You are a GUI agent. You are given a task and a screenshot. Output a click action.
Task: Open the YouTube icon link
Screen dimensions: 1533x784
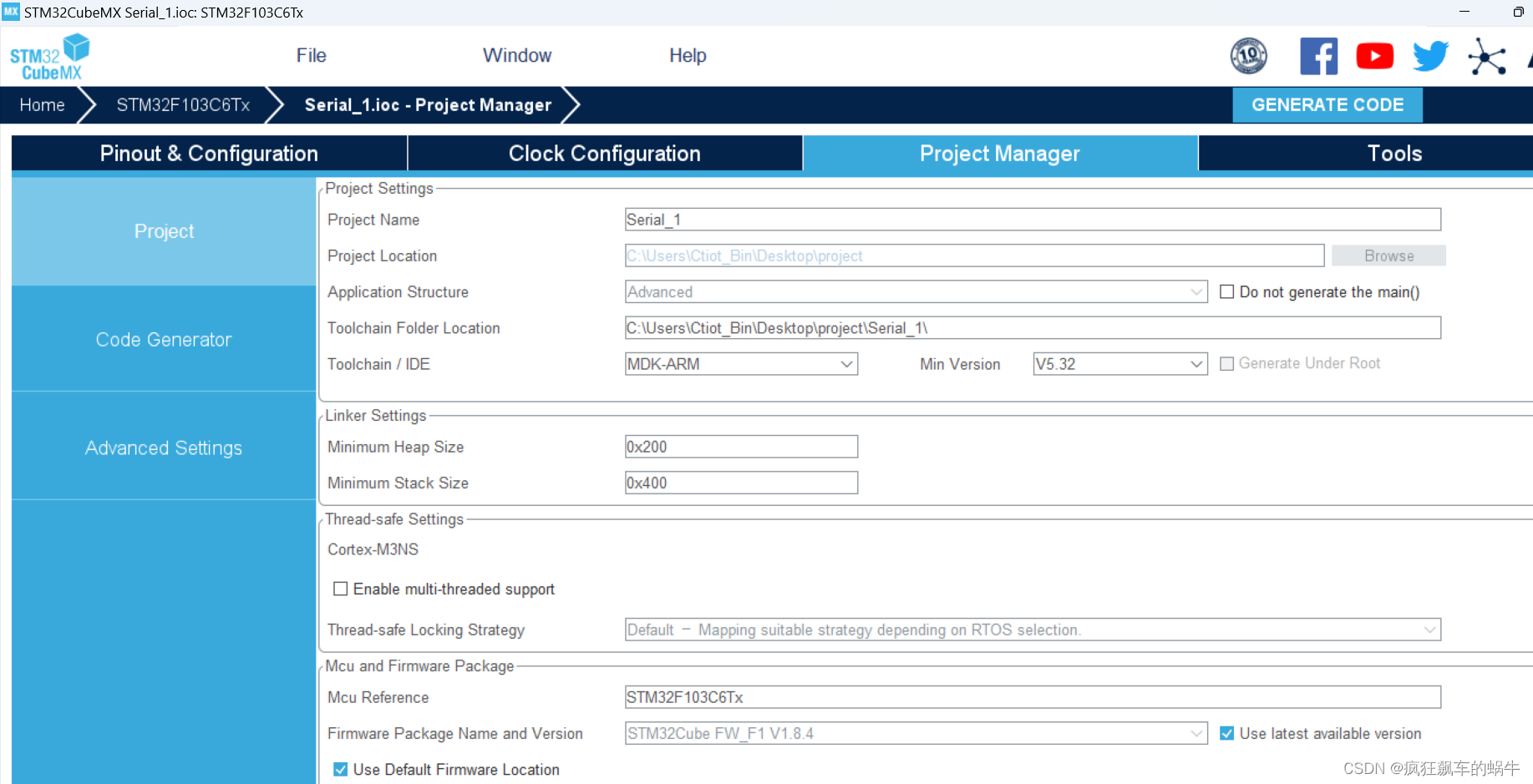[1374, 56]
